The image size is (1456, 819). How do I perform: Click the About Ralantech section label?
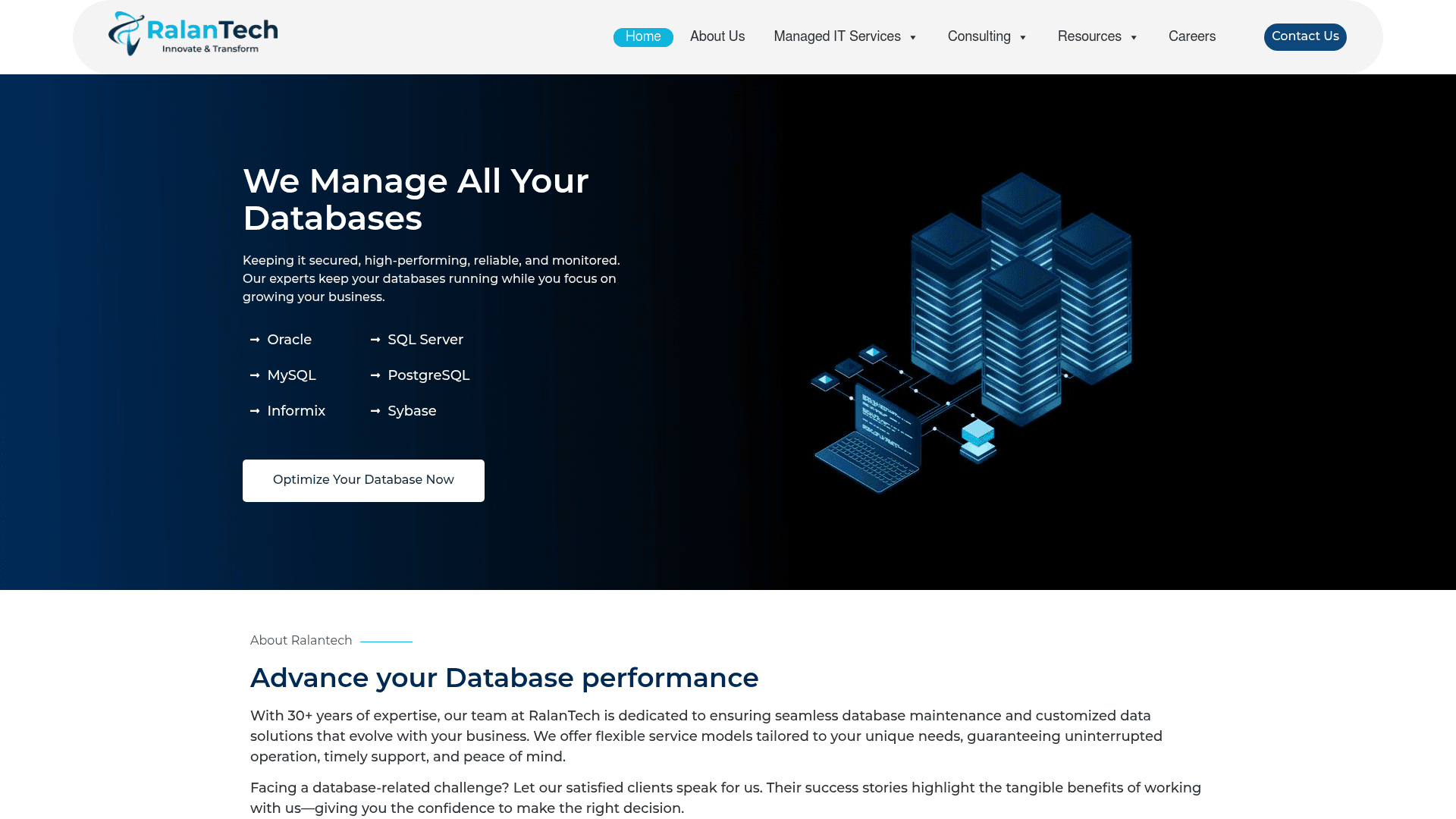point(300,640)
